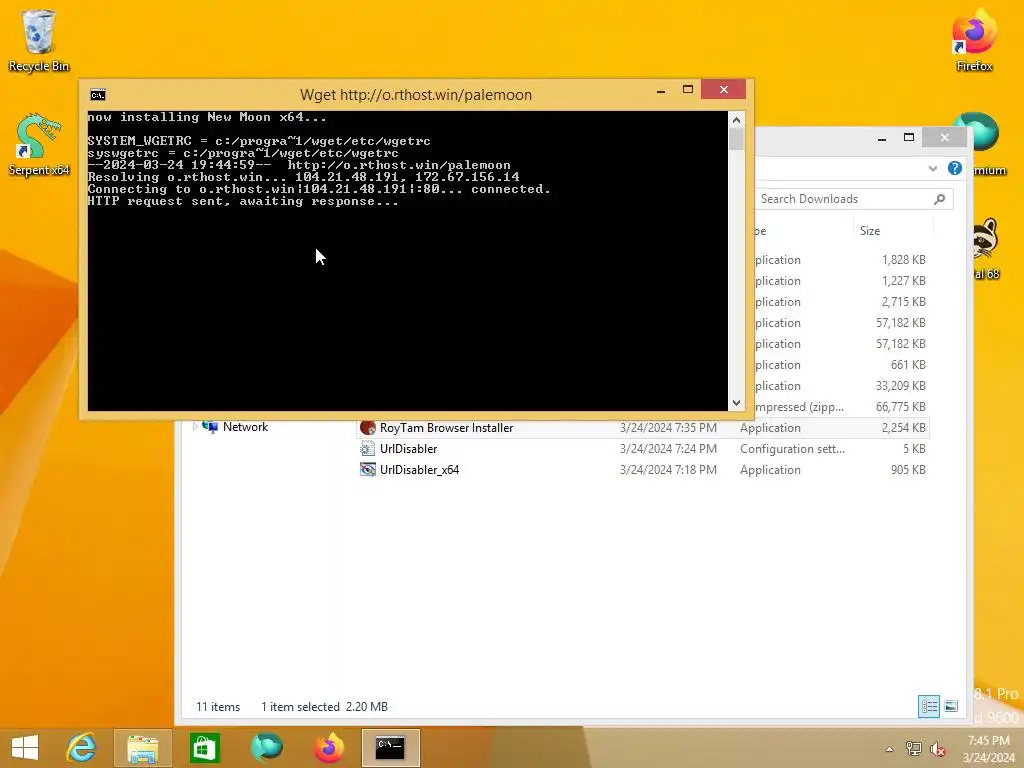Expand the Network tree node
The height and width of the screenshot is (768, 1024).
tap(195, 426)
